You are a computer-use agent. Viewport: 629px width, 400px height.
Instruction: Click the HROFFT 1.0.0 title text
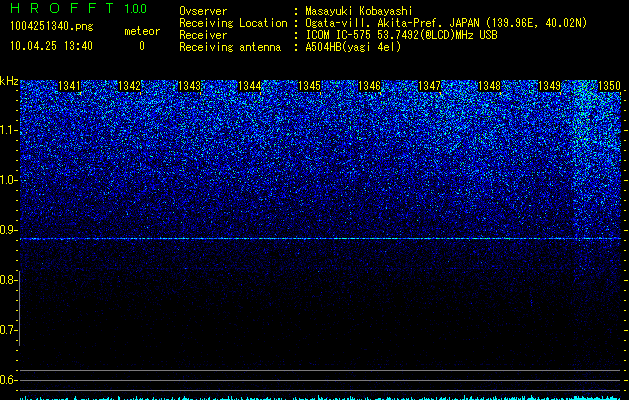click(79, 8)
